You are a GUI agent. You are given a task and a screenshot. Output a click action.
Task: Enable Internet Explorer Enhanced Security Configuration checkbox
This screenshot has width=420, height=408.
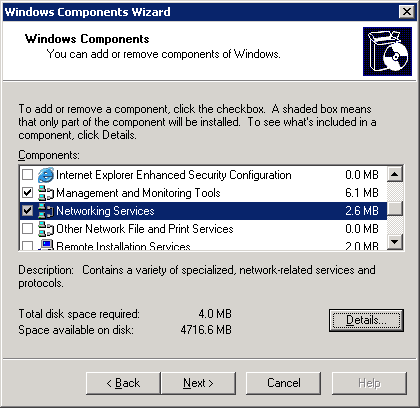click(x=27, y=175)
